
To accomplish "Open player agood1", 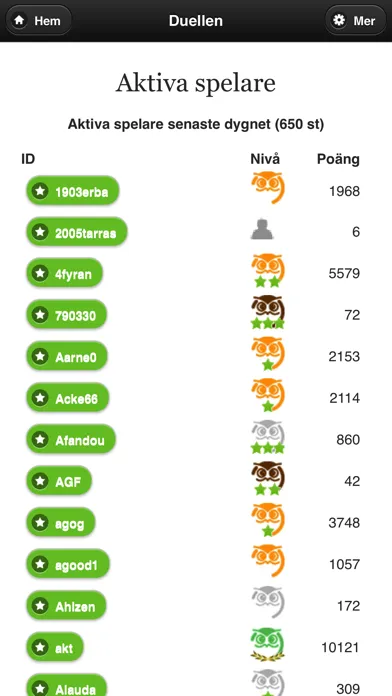I will pos(68,564).
